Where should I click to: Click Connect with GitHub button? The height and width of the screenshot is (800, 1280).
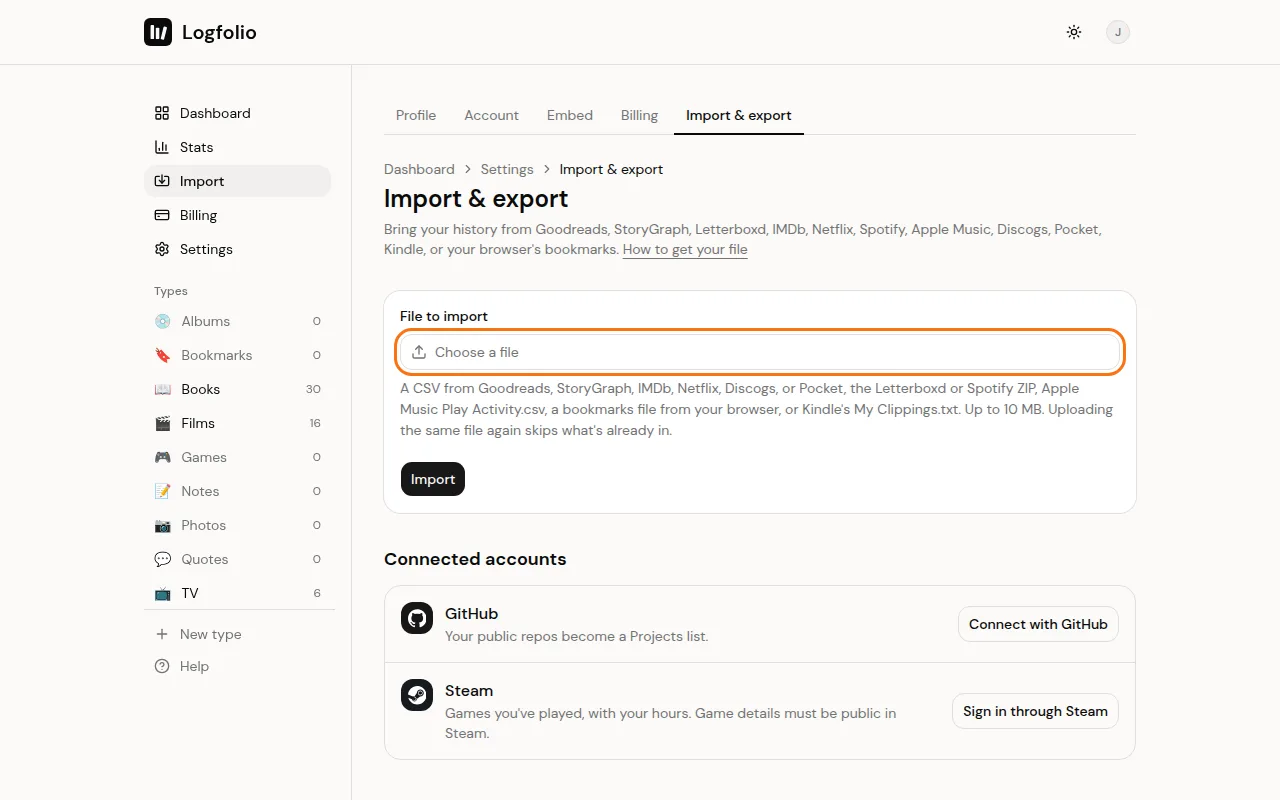click(x=1038, y=624)
